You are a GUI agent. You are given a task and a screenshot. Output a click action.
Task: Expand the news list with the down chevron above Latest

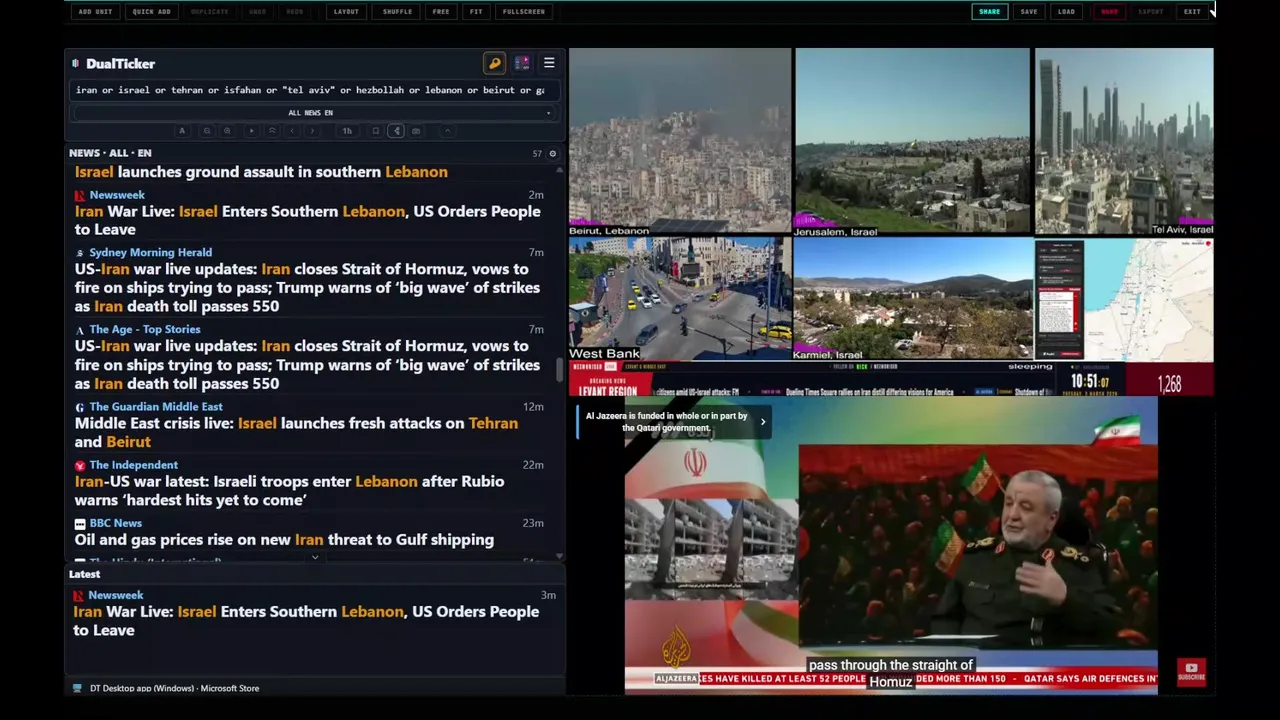315,558
